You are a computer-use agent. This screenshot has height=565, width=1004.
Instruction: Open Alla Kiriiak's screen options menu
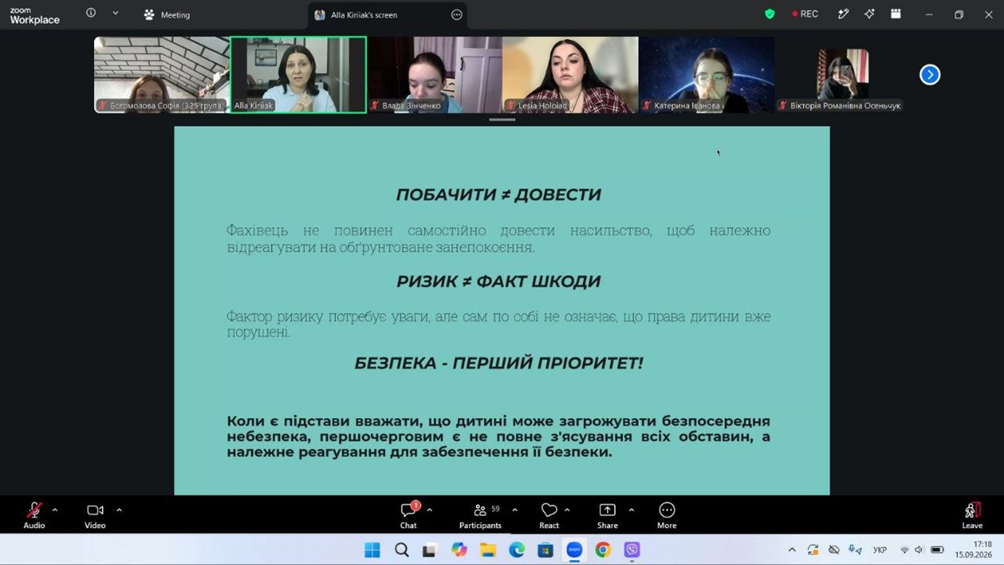(x=457, y=15)
